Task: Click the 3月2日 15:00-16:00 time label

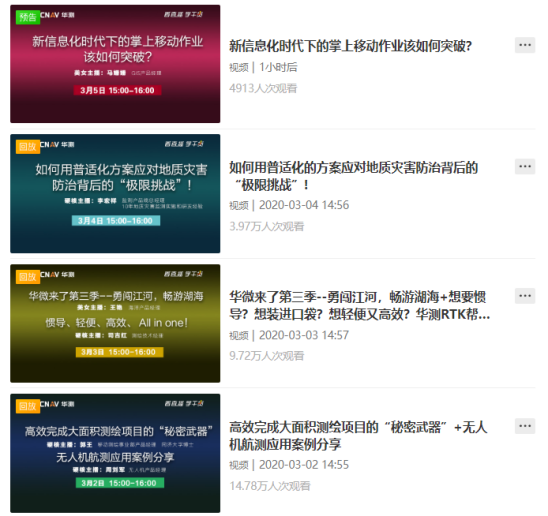Action: (120, 483)
